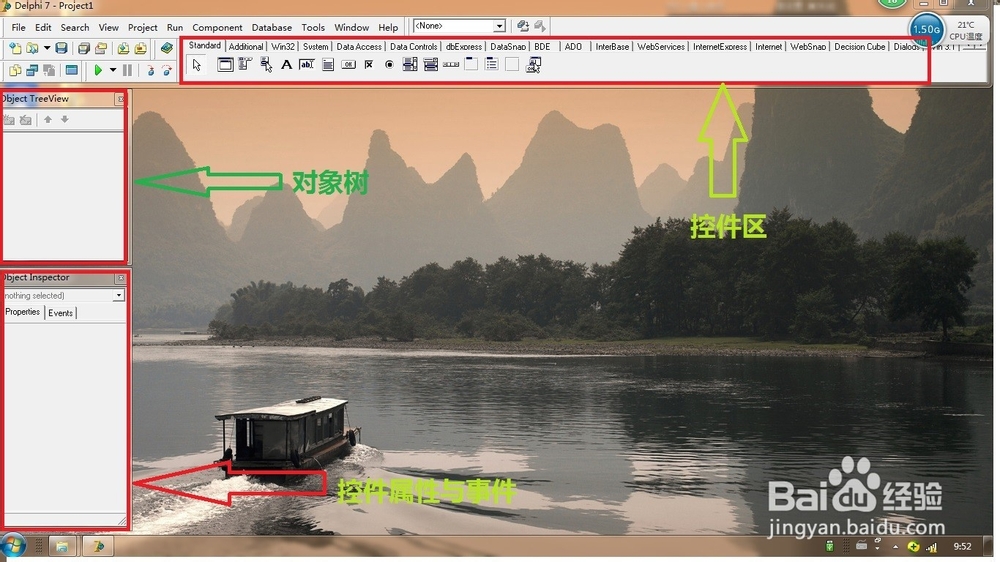Click the Pause program icon

(128, 70)
